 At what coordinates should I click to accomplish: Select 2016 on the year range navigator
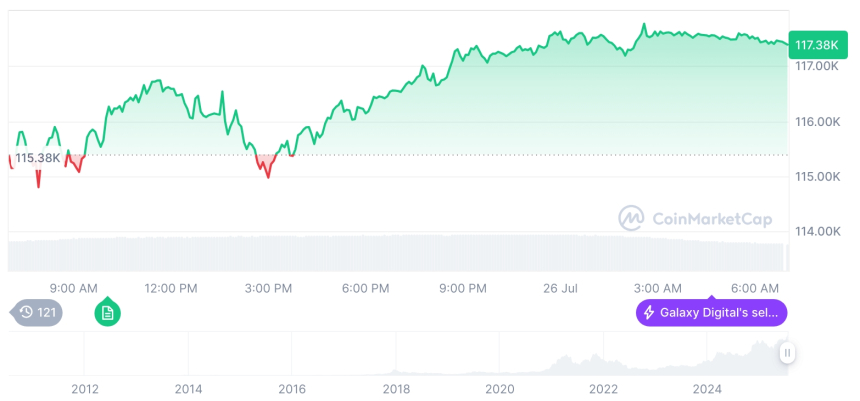pos(291,388)
